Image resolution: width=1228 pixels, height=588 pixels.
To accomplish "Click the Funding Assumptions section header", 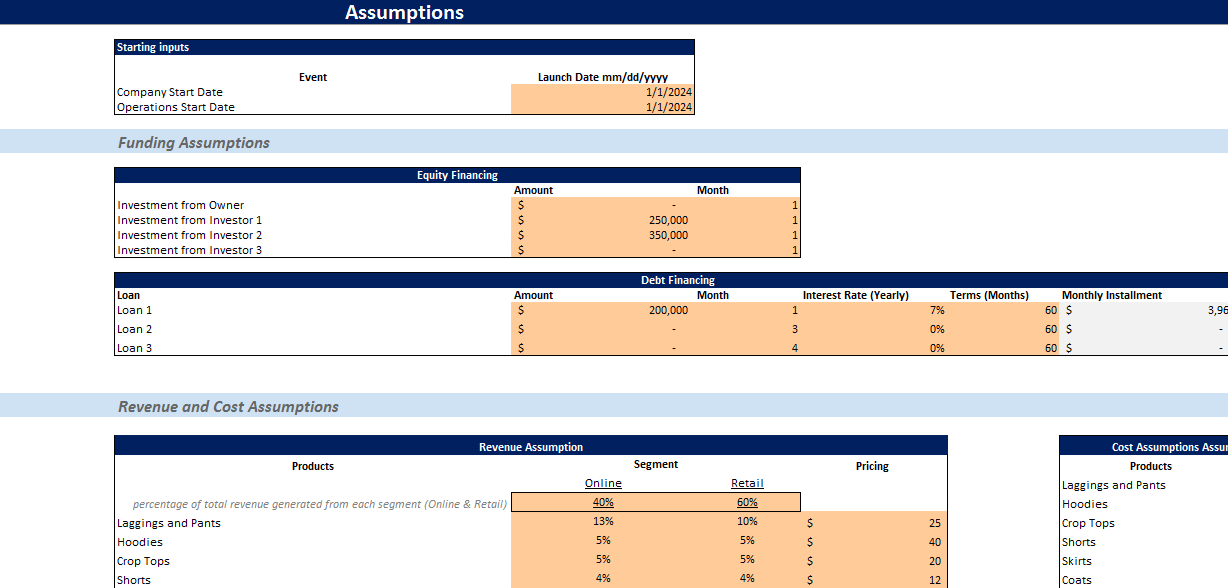I will pyautogui.click(x=194, y=142).
